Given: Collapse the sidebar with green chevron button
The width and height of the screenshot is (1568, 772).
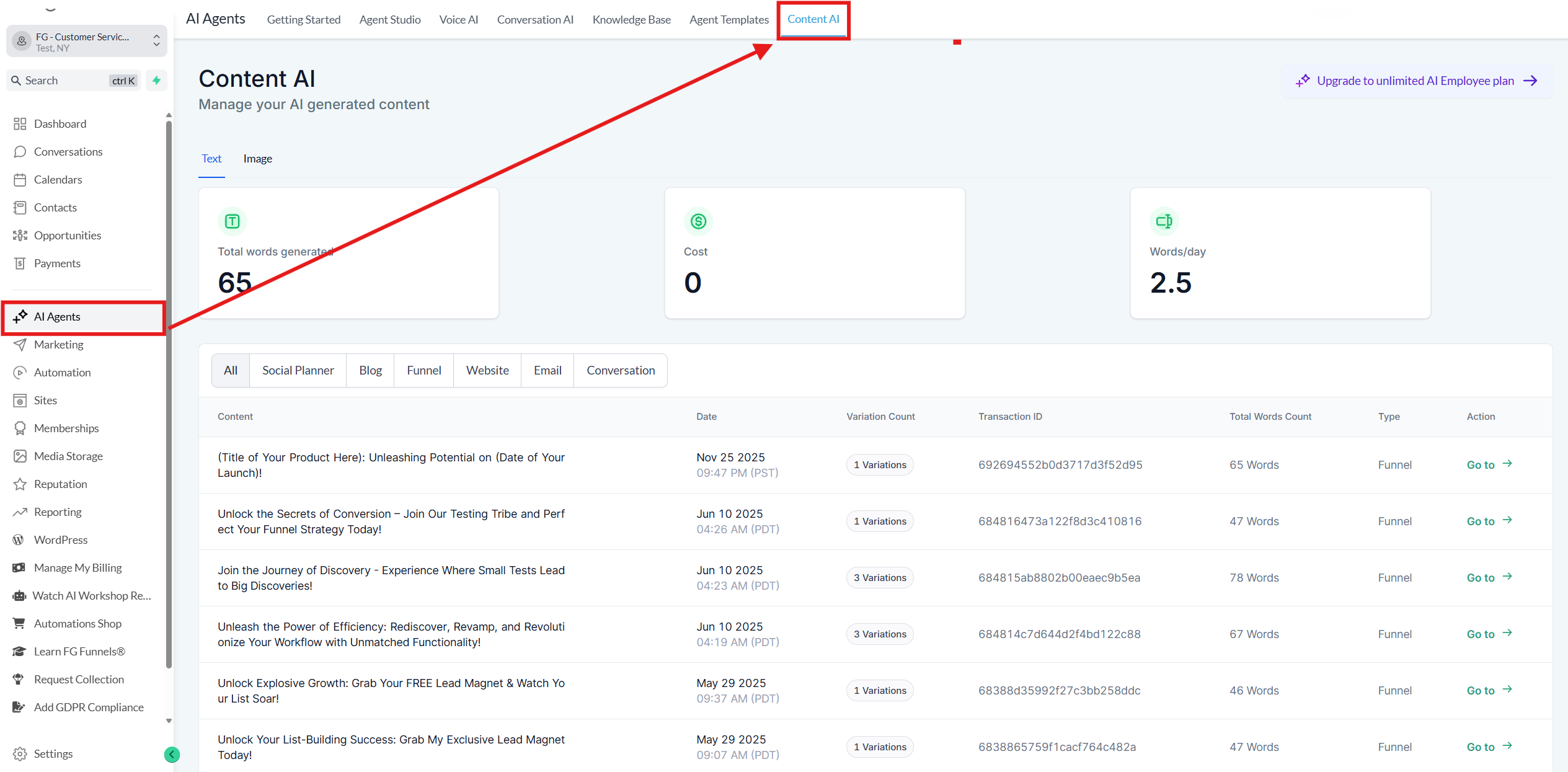Looking at the screenshot, I should [x=172, y=755].
